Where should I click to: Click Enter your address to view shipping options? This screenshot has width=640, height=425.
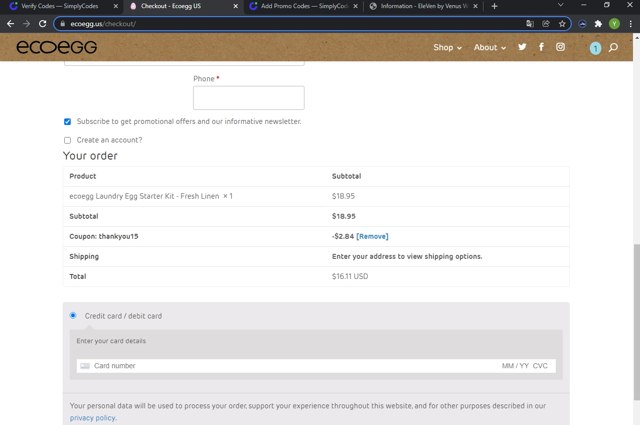pyautogui.click(x=407, y=256)
